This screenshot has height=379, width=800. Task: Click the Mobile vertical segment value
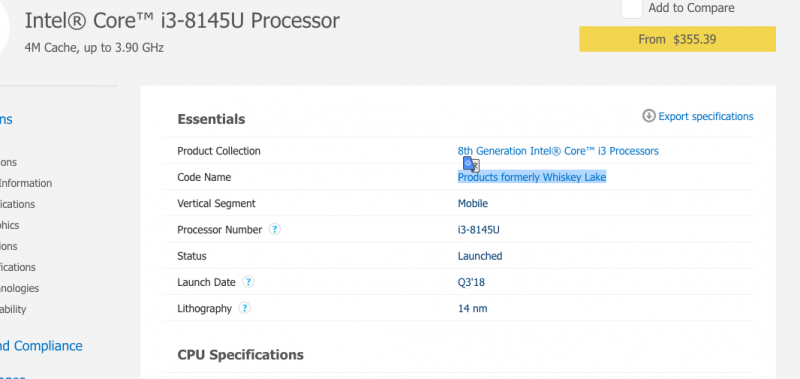point(472,204)
